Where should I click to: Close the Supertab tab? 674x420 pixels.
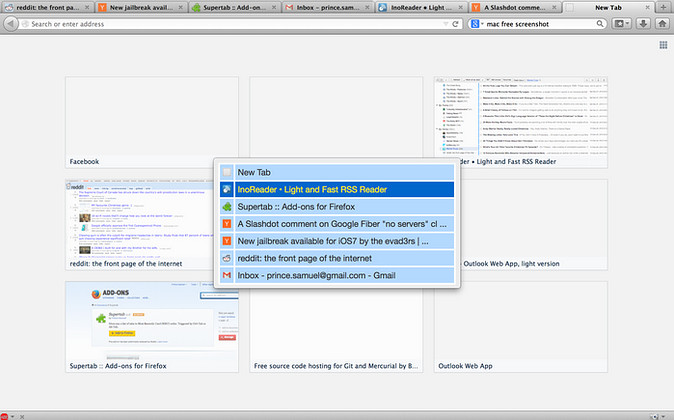[274, 7]
